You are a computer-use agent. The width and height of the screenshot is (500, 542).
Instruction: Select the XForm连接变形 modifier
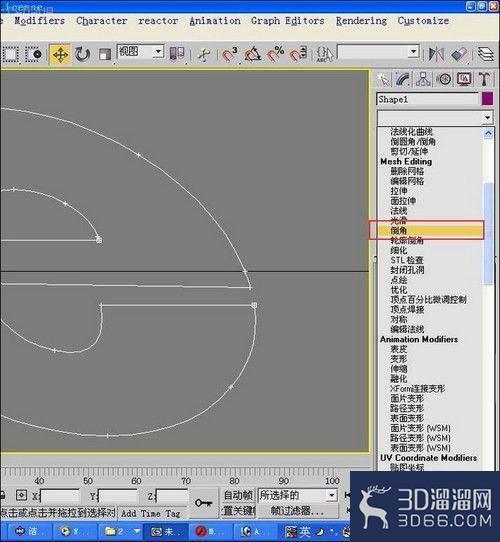tap(417, 389)
